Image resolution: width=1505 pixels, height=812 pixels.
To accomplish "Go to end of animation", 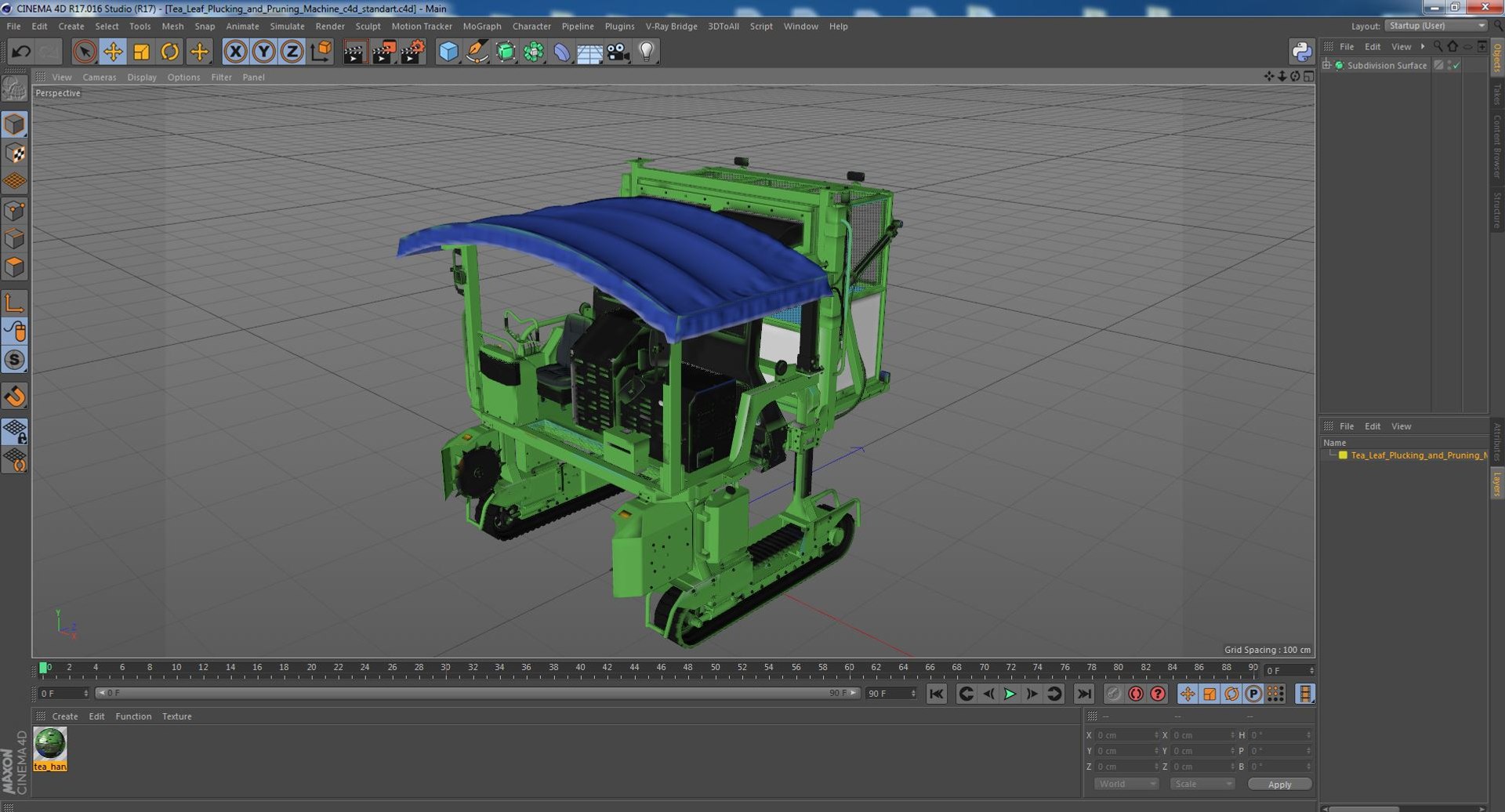I will 1084,694.
